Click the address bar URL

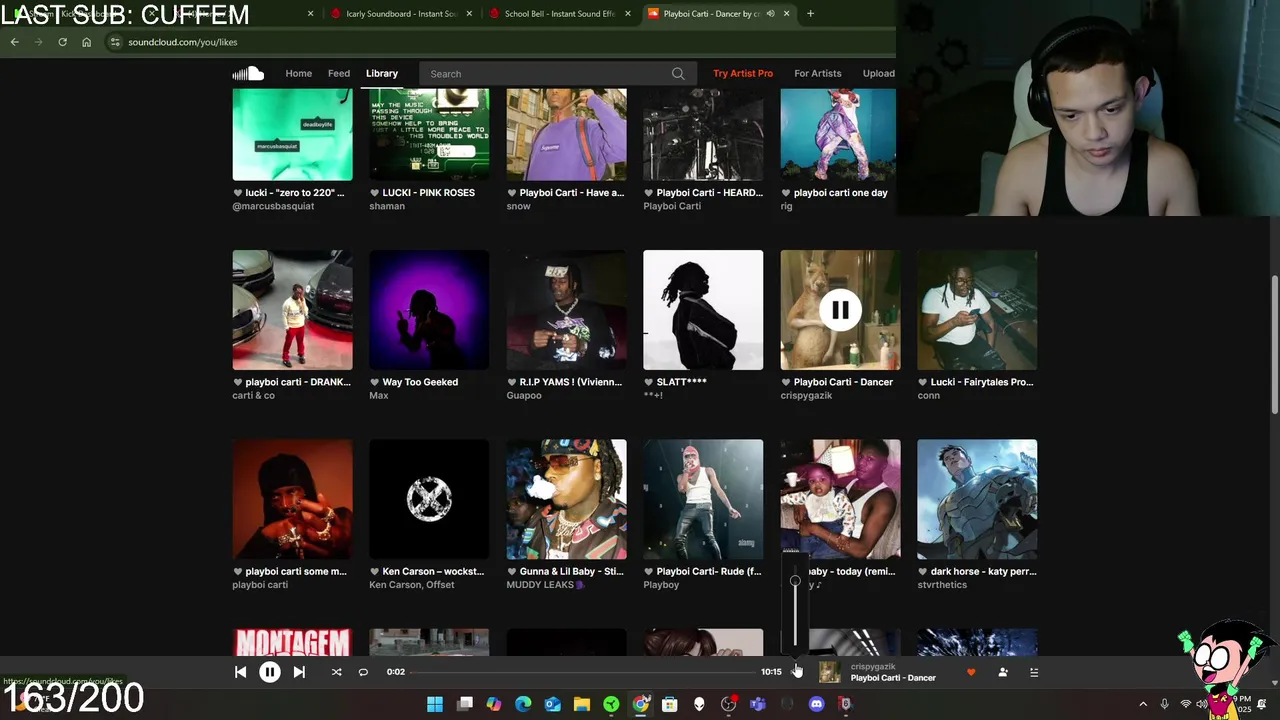click(x=182, y=42)
